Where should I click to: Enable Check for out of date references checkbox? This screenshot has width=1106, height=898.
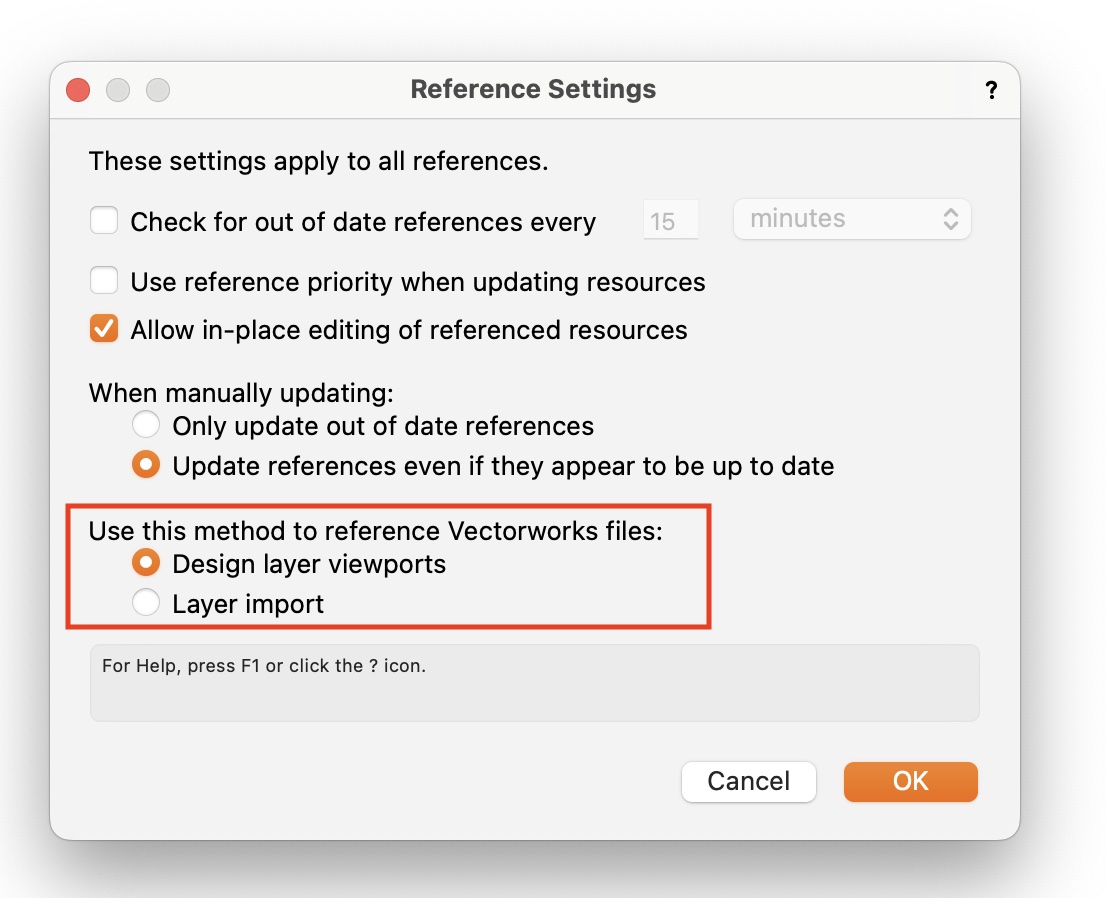click(104, 221)
